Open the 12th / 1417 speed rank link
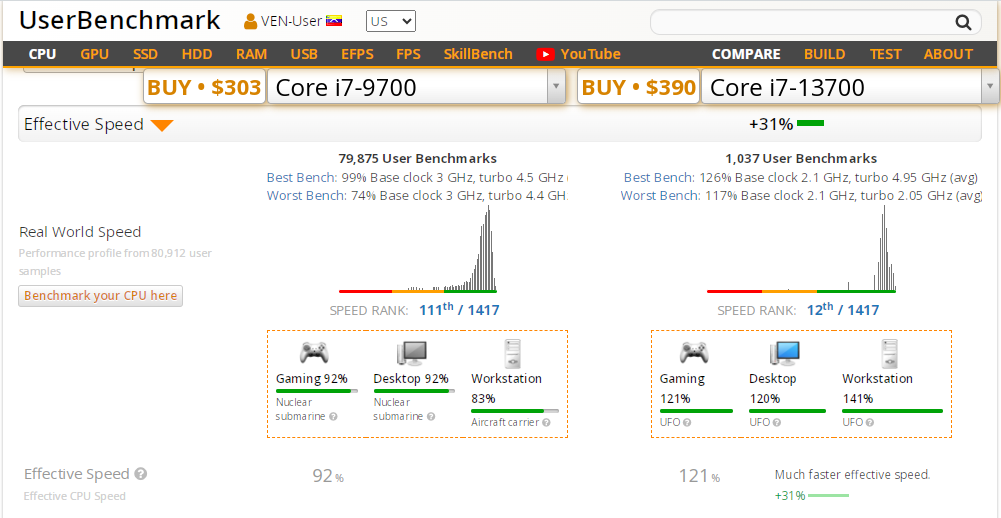This screenshot has height=518, width=1001. tap(843, 310)
